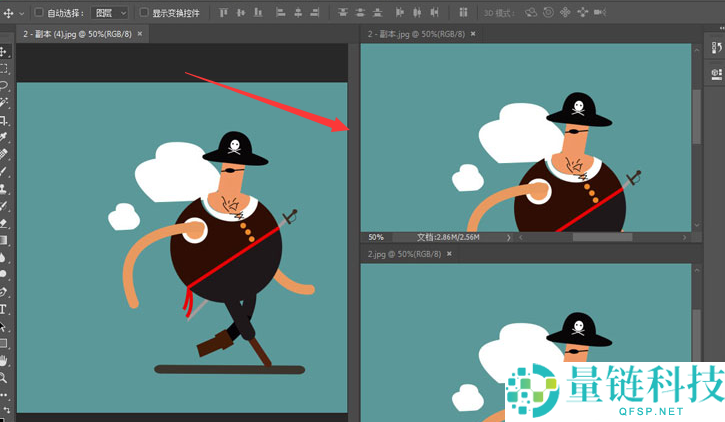Select the Rectangular Marquee tool

click(5, 68)
